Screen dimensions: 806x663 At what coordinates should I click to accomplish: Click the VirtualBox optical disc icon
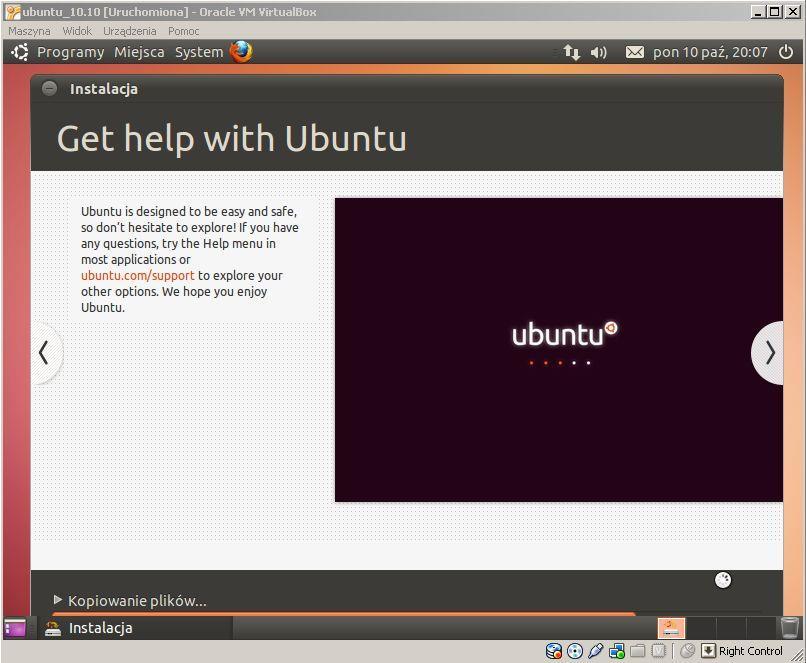click(575, 651)
